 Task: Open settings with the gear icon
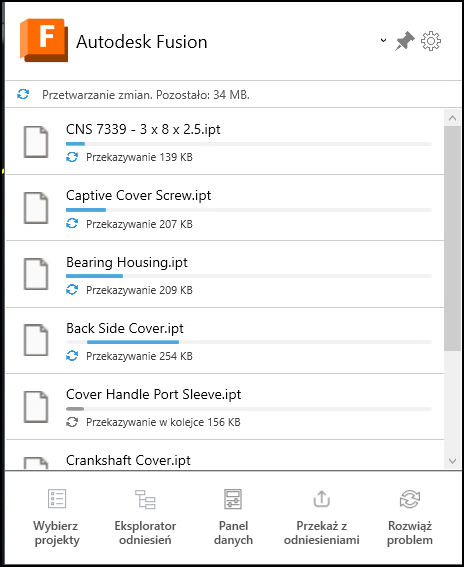[431, 41]
